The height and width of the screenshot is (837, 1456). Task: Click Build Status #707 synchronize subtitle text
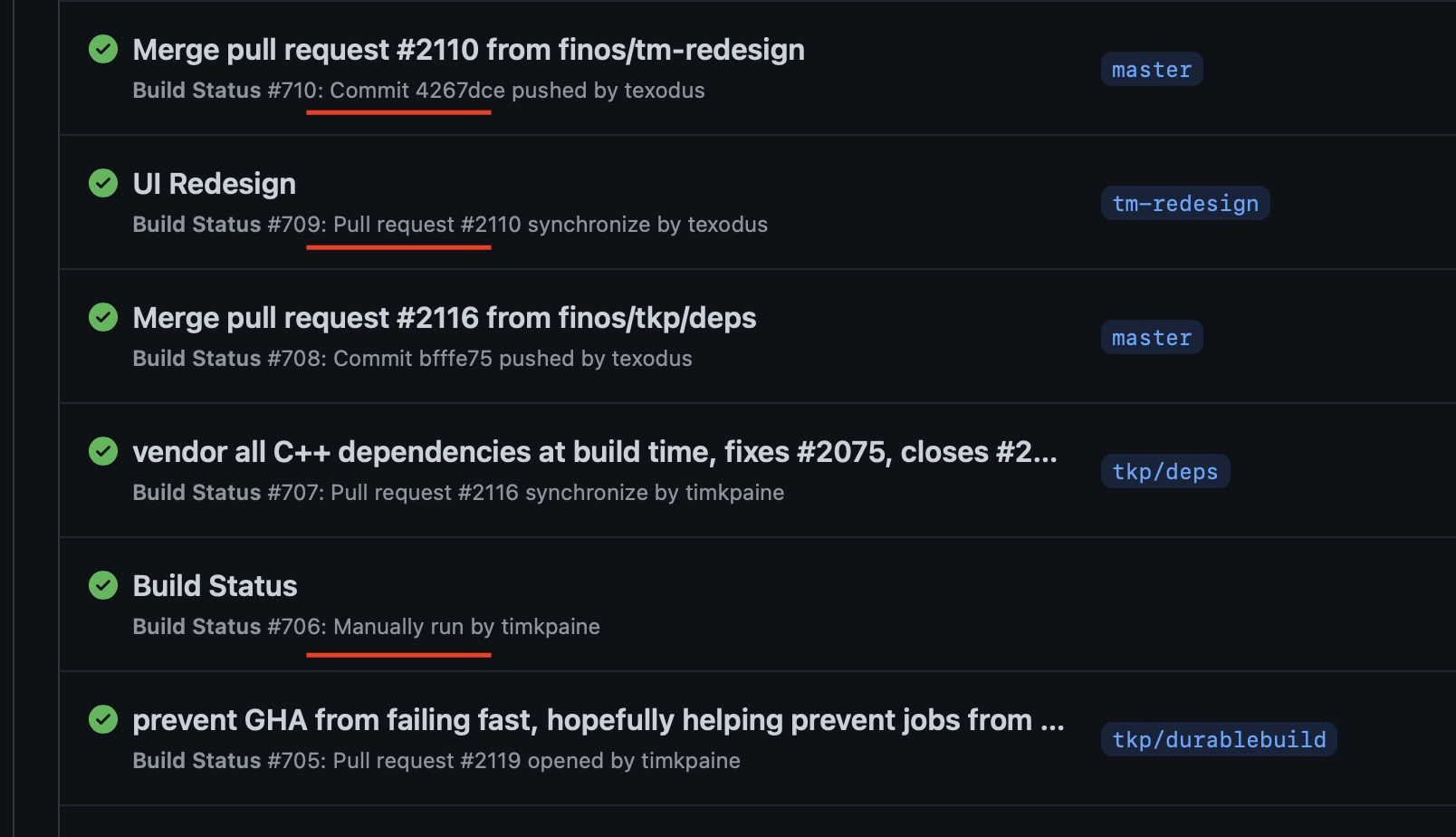[458, 493]
